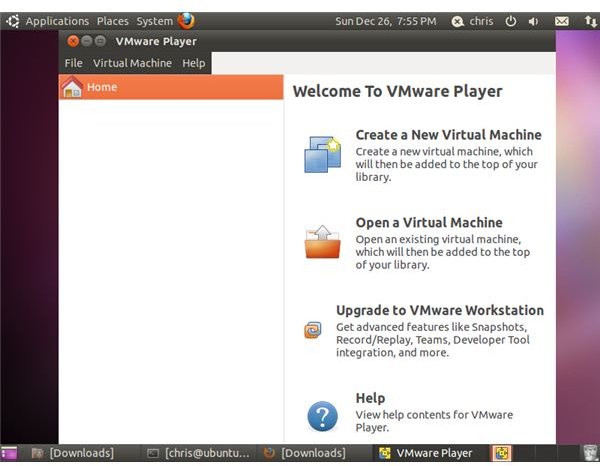Click the show desktop icon in bottom panel
Image resolution: width=600 pixels, height=466 pixels.
9,453
